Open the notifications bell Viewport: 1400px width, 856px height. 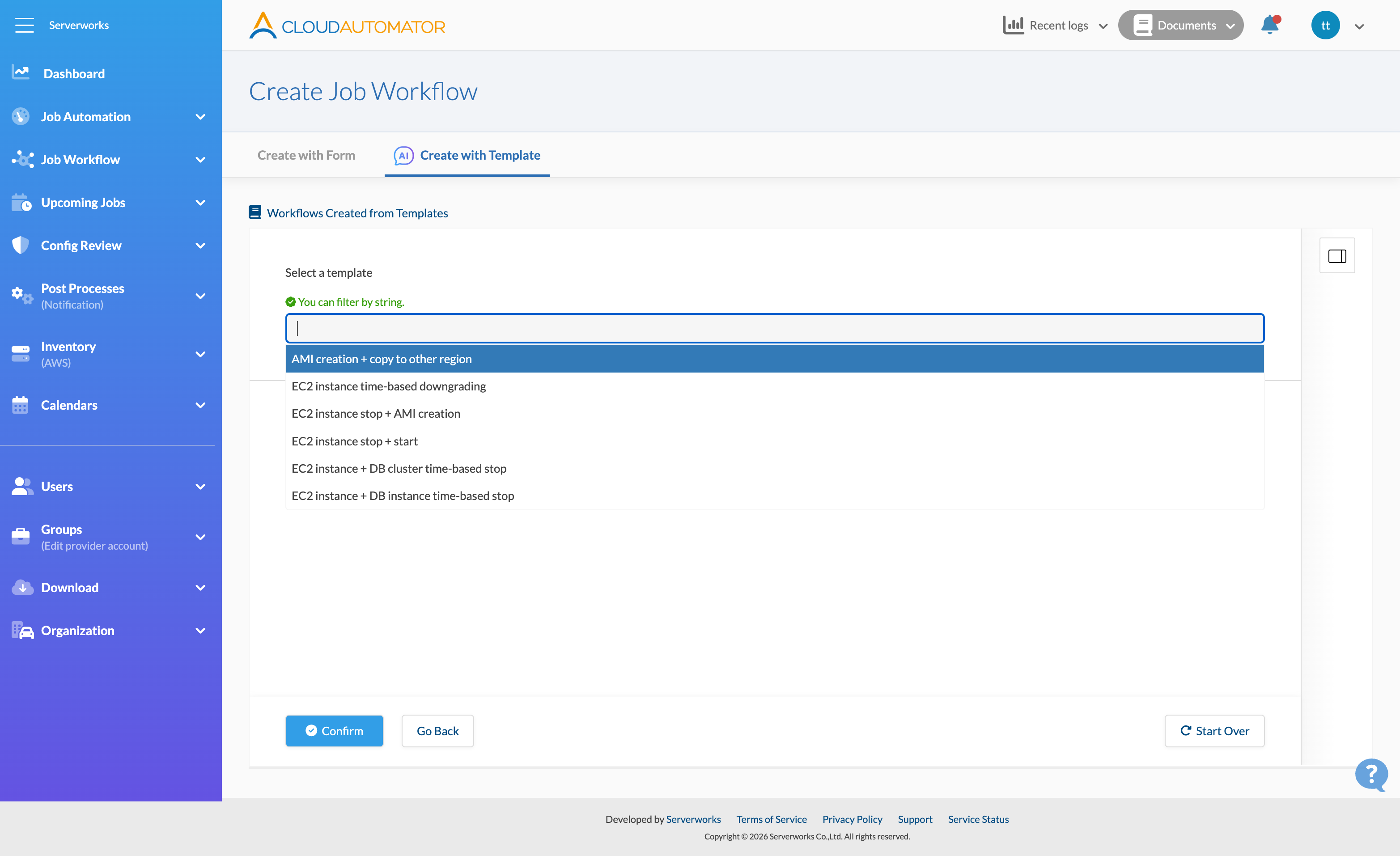1270,25
